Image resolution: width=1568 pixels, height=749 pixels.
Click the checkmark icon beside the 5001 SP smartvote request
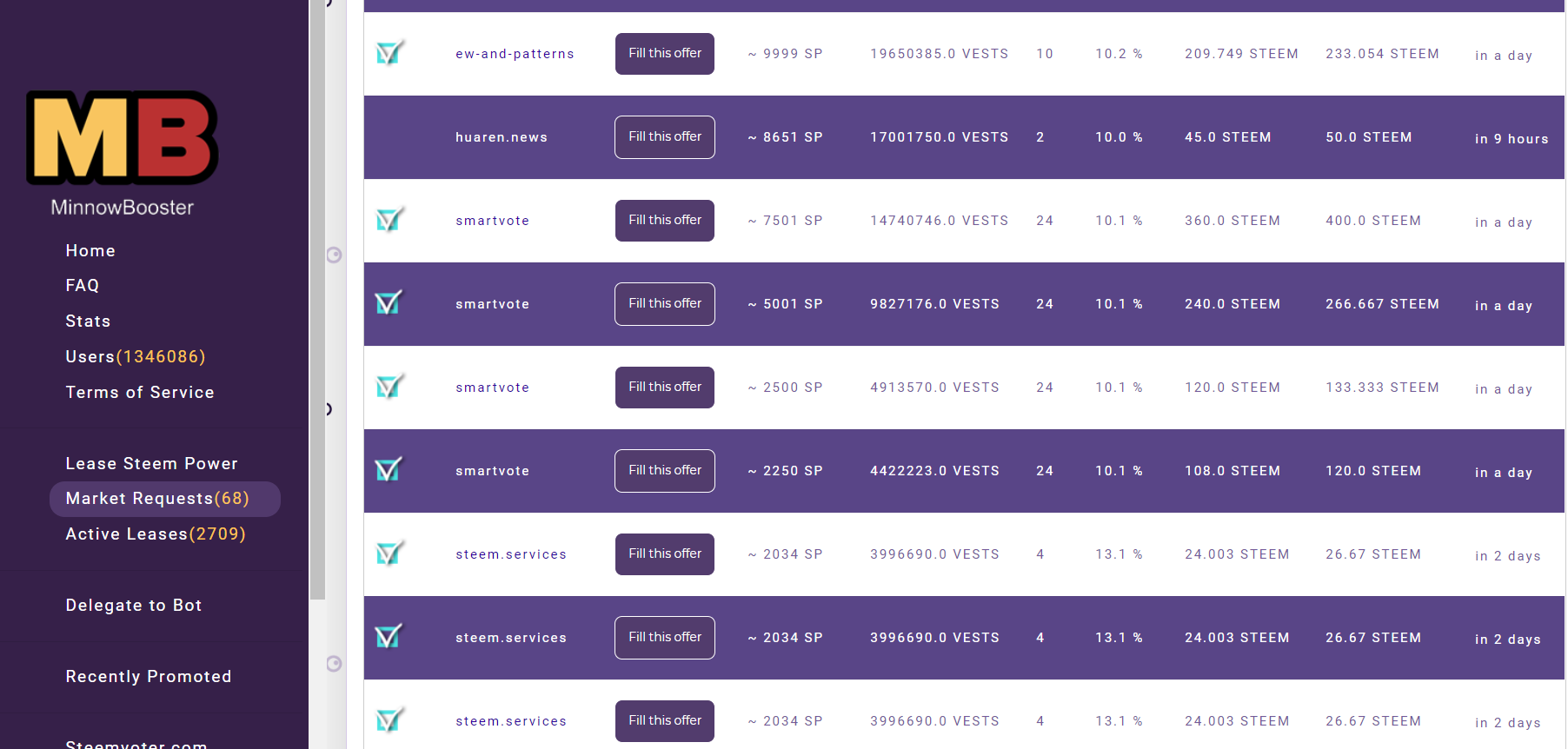tap(389, 303)
